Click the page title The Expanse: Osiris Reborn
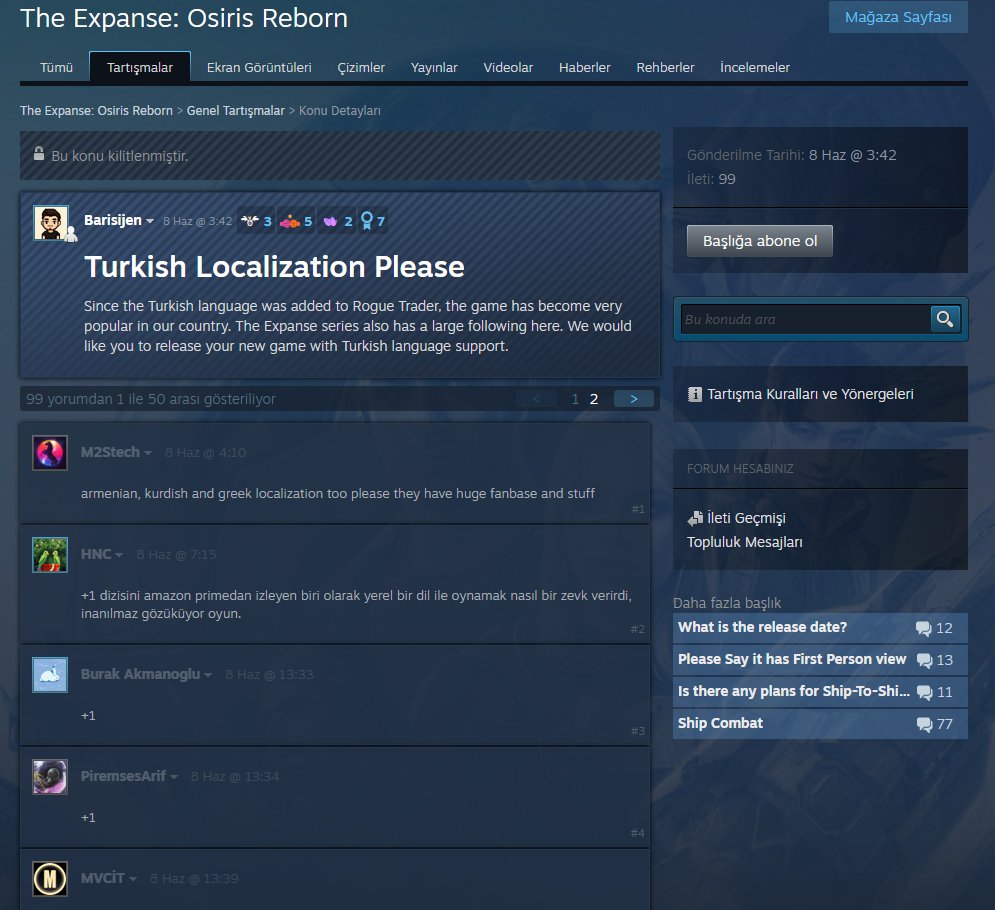This screenshot has height=910, width=995. tap(184, 18)
